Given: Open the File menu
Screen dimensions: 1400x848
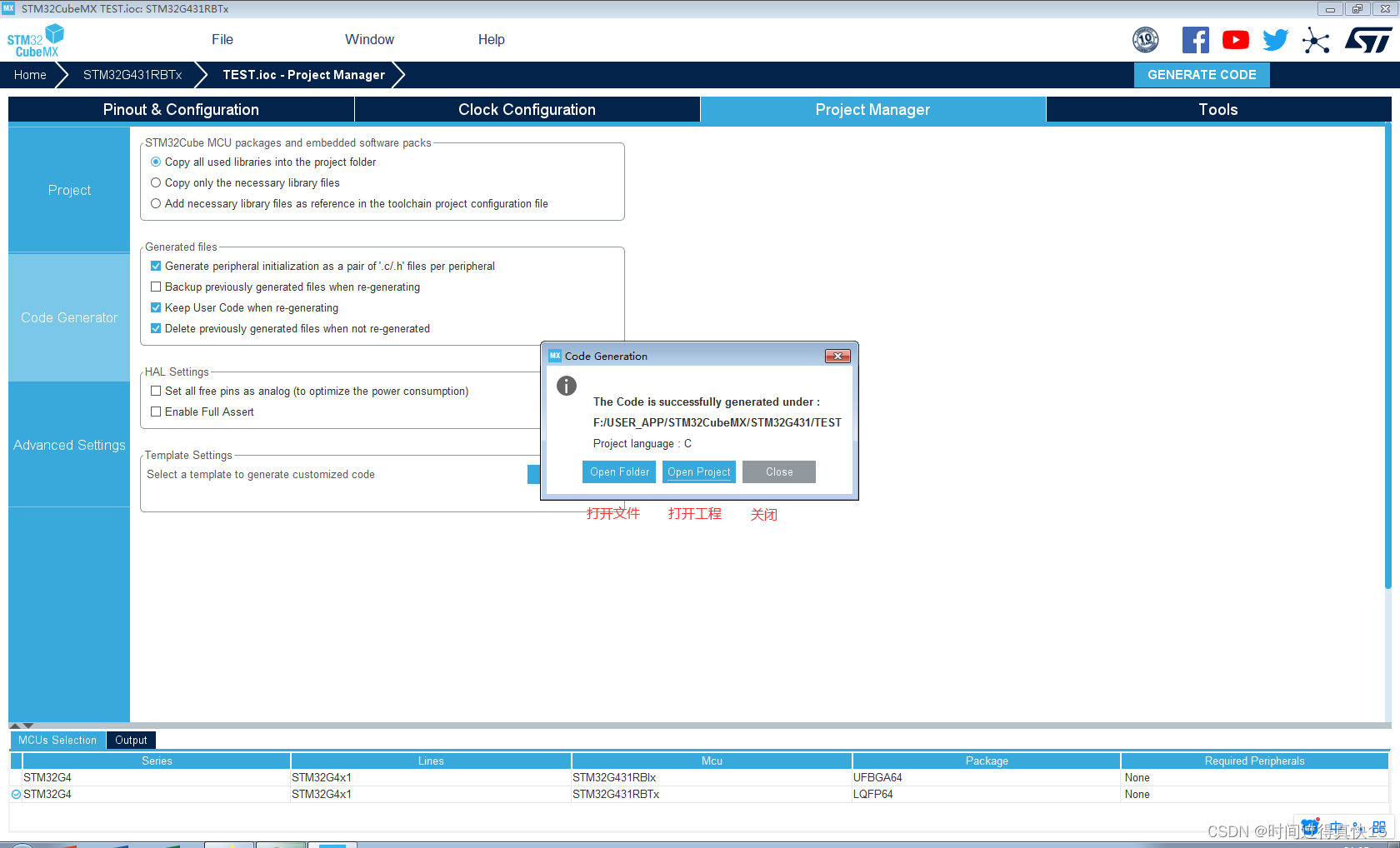Looking at the screenshot, I should pos(222,39).
